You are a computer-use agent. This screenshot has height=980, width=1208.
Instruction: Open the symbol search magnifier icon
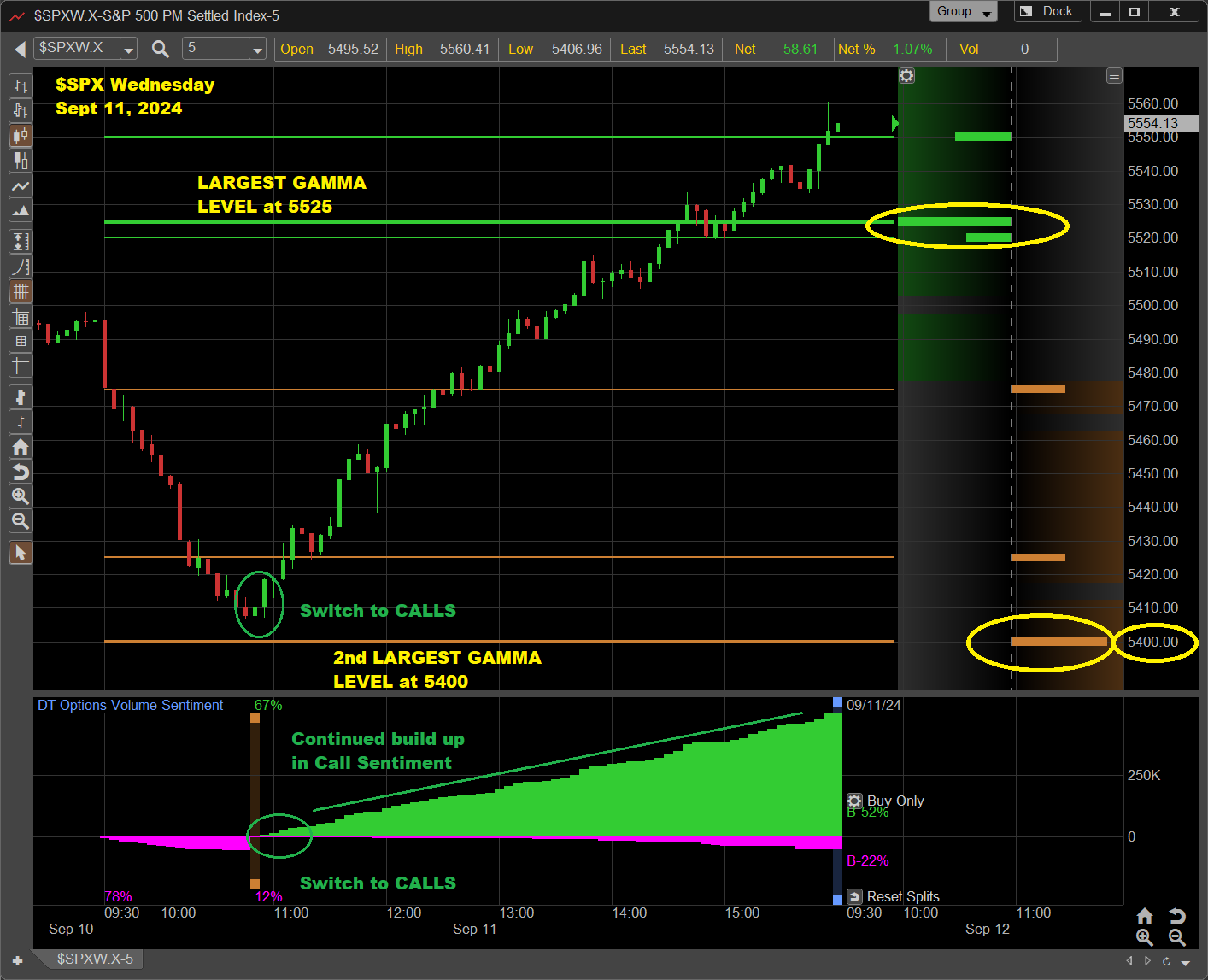click(x=161, y=49)
